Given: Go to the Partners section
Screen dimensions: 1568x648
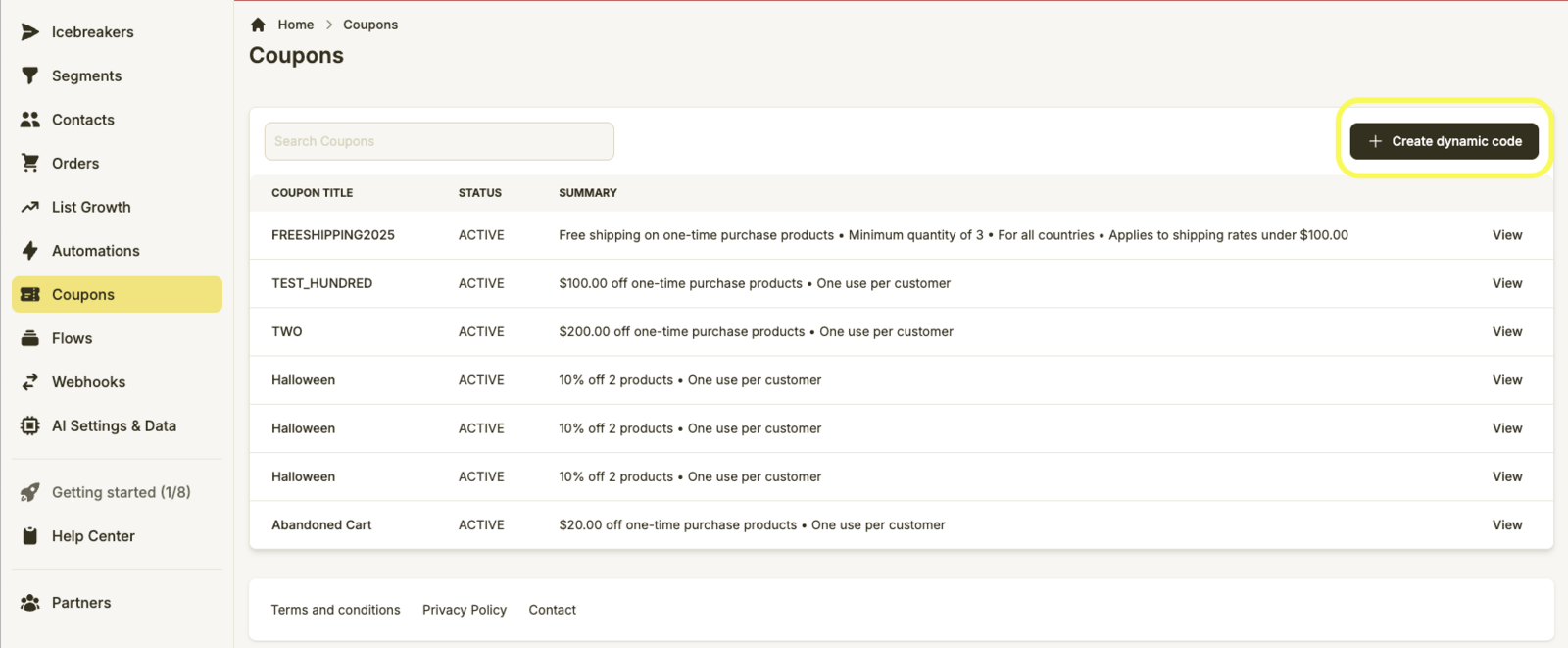Looking at the screenshot, I should (80, 603).
